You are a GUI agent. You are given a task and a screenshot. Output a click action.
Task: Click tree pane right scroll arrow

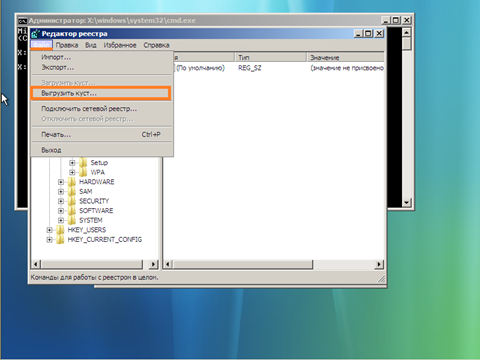tap(153, 264)
